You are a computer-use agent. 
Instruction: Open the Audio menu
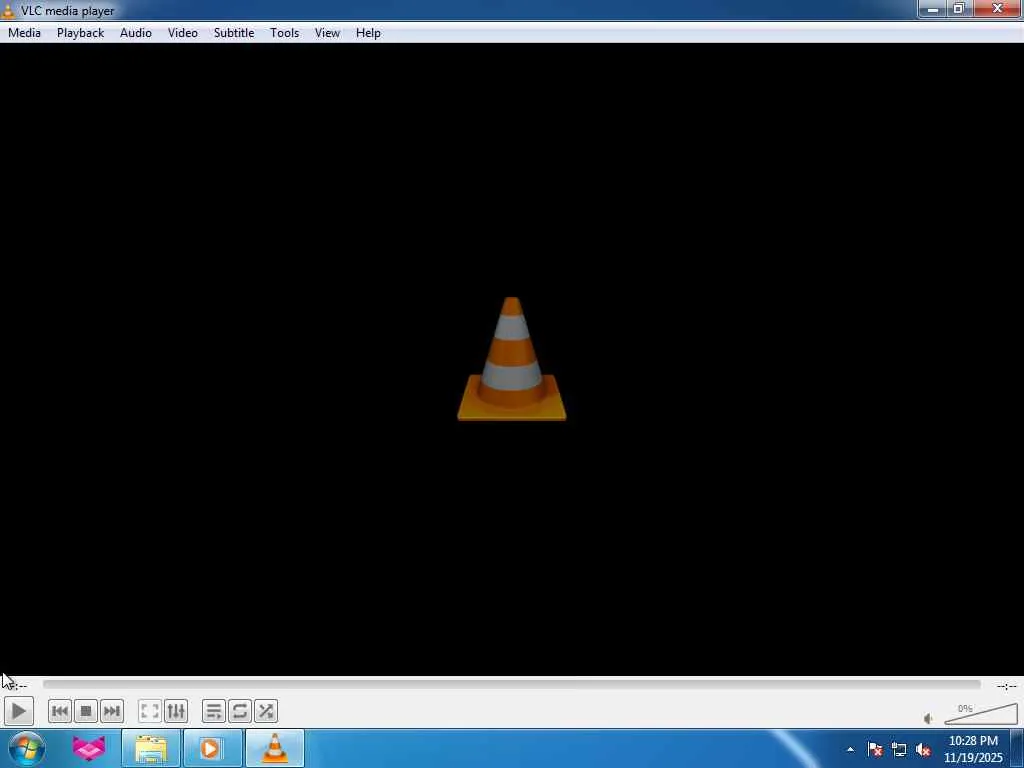click(136, 33)
